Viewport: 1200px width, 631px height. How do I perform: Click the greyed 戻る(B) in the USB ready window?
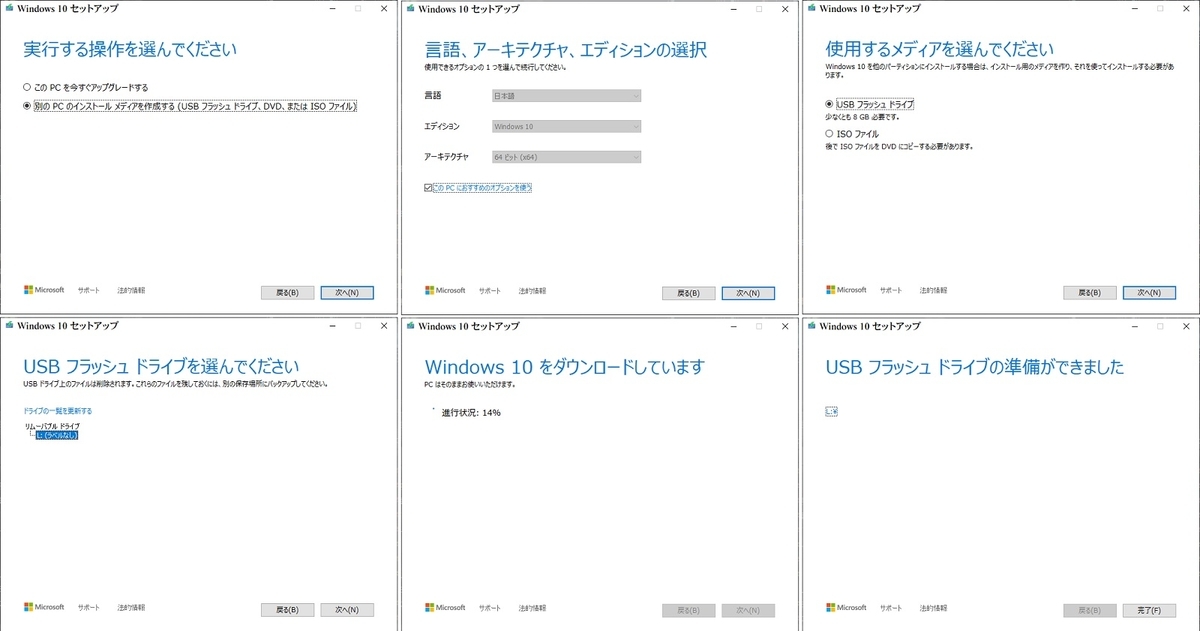(1089, 610)
